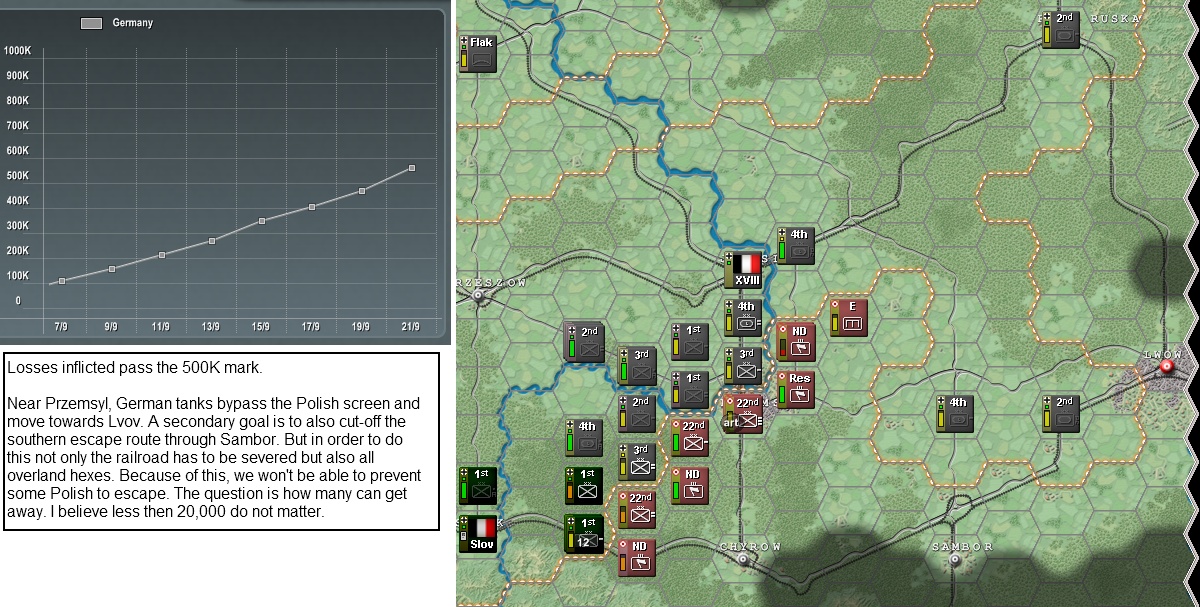The width and height of the screenshot is (1200, 607).
Task: Click the LWOW map label
Action: tap(1165, 354)
